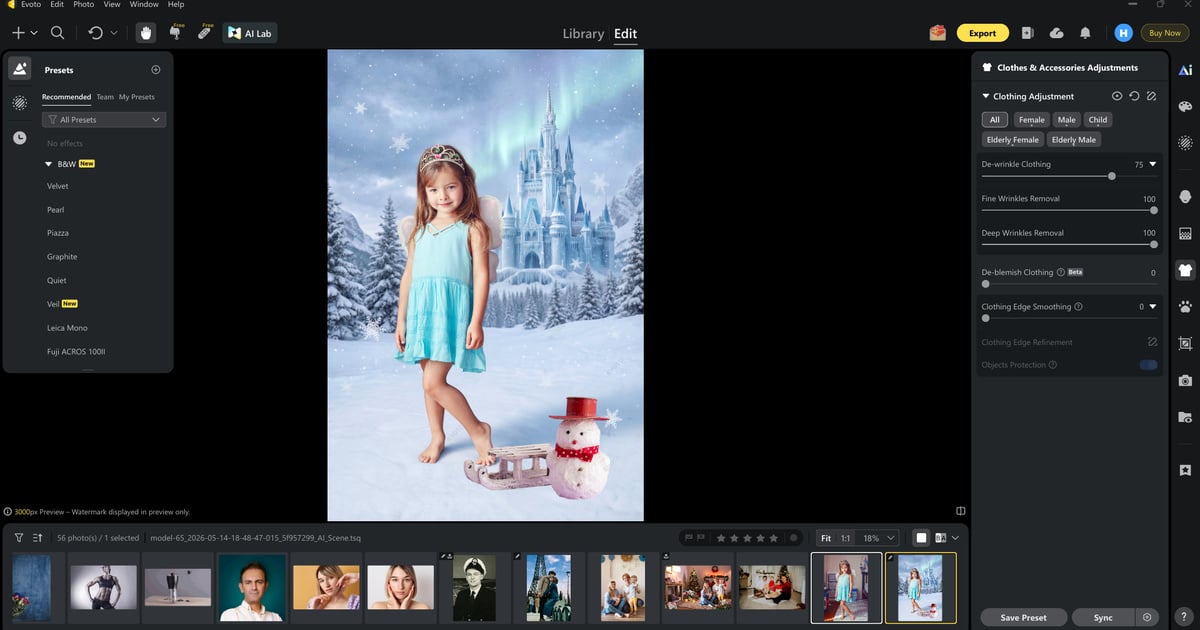The image size is (1200, 630).
Task: Set zoom to Fit
Action: [826, 538]
